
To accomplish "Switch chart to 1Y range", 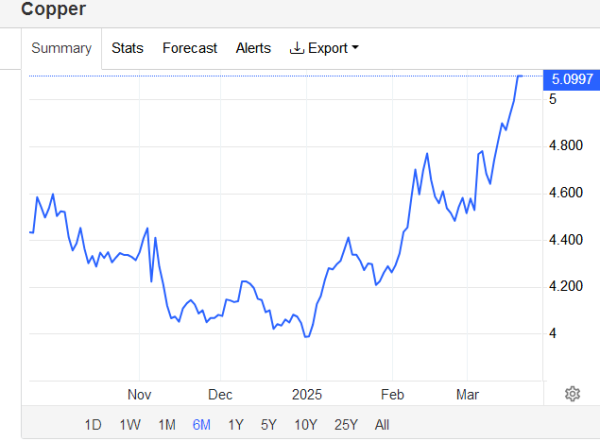I will click(236, 424).
